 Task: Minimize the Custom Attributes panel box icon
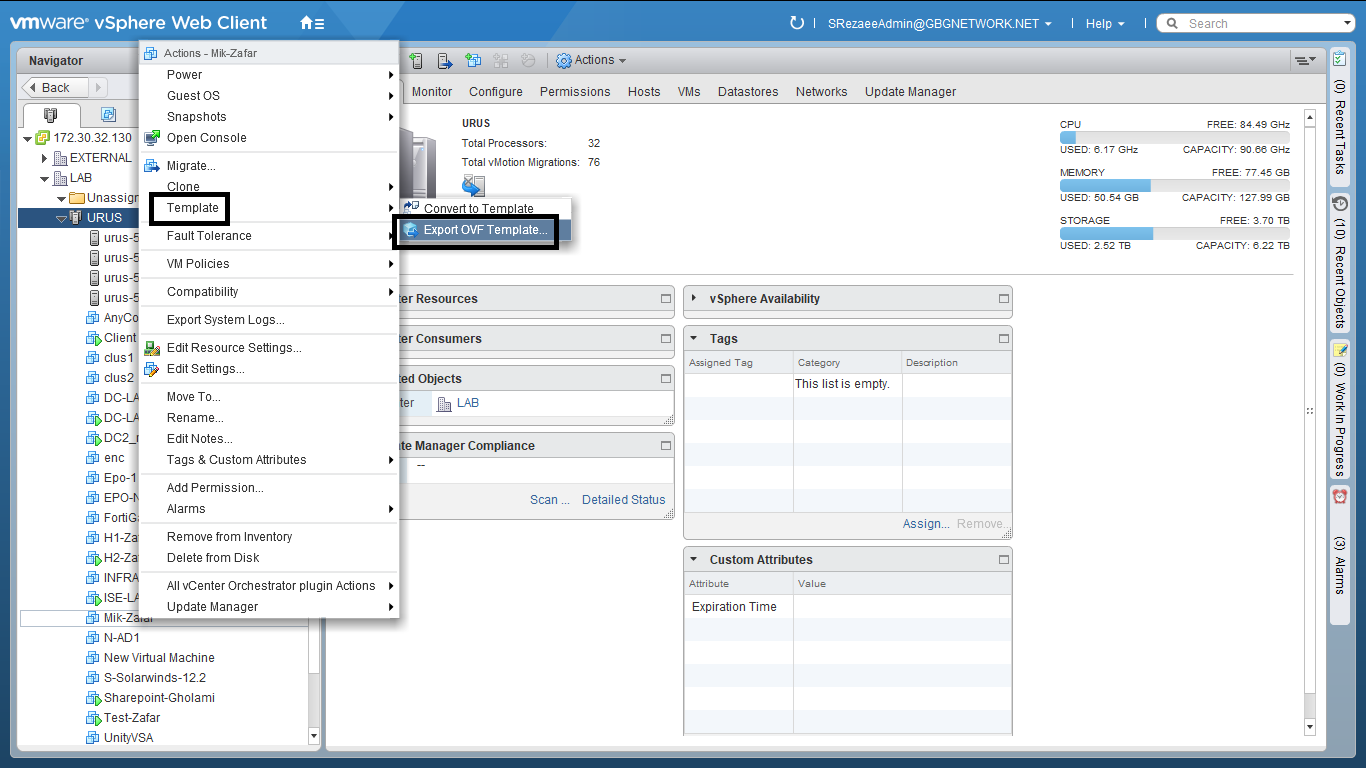(x=1003, y=560)
